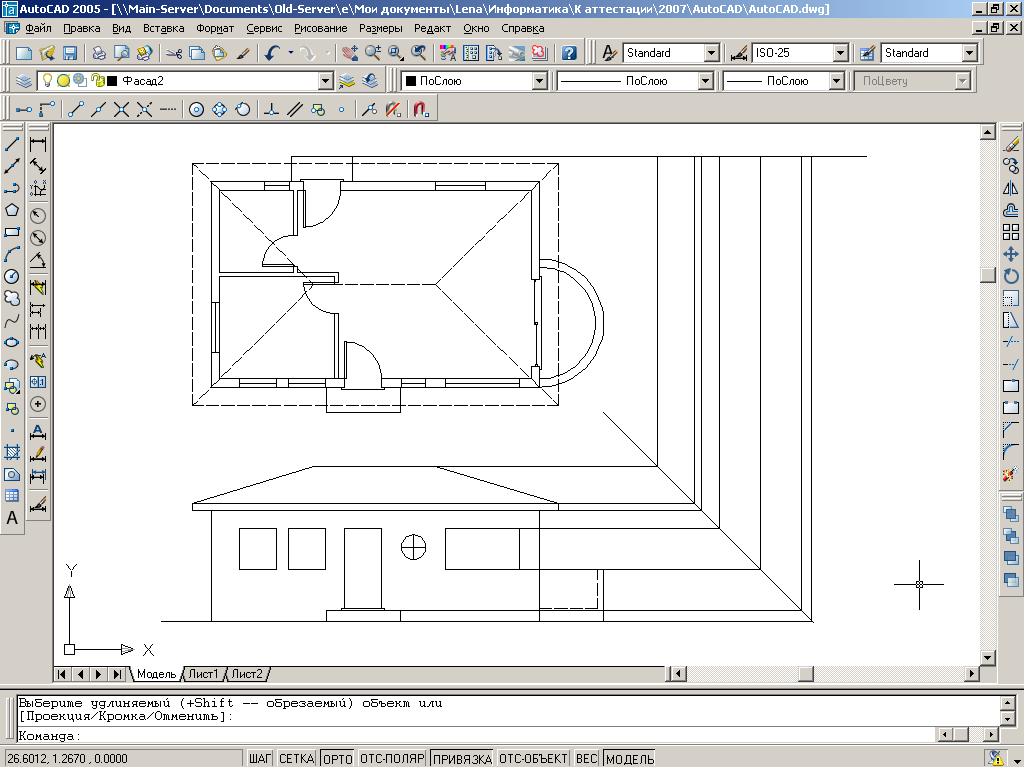This screenshot has width=1024, height=768.
Task: Select the Rotate modify tool
Action: [1011, 276]
